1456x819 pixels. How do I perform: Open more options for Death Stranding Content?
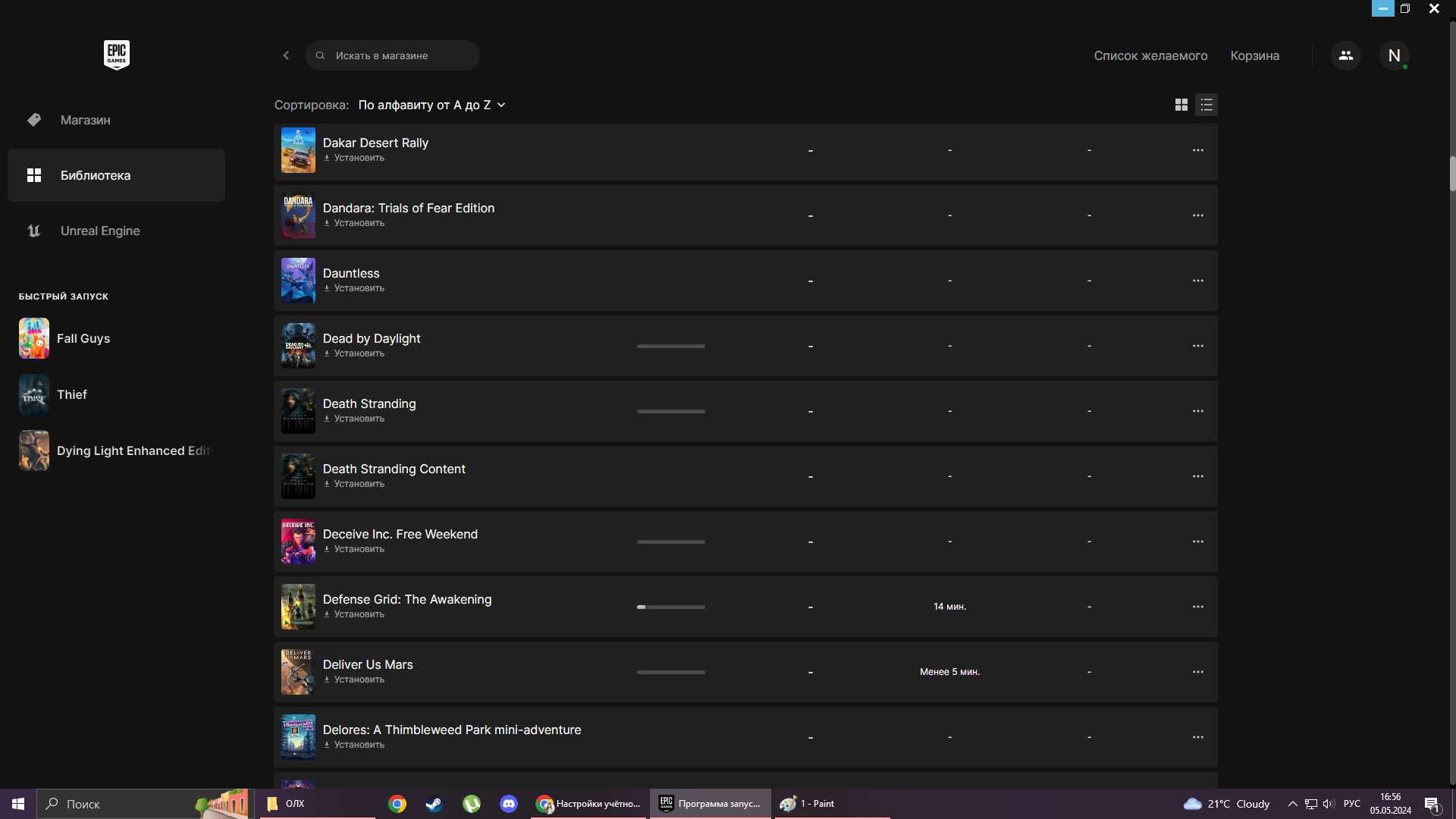[1198, 476]
